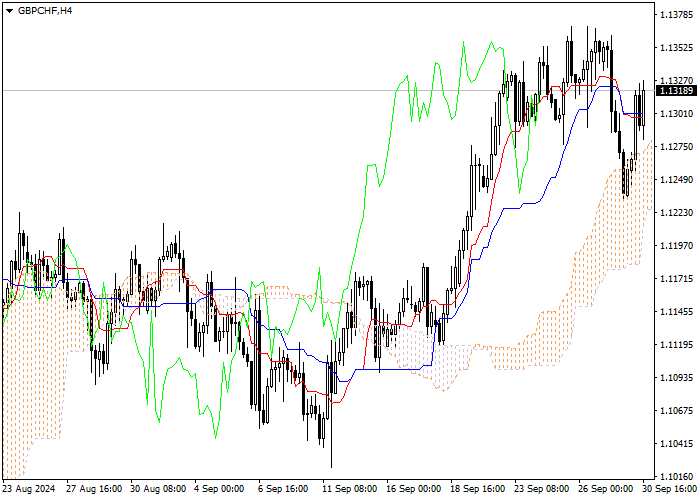
Task: Select the GBPCHF,H4 chart title
Action: [x=45, y=10]
